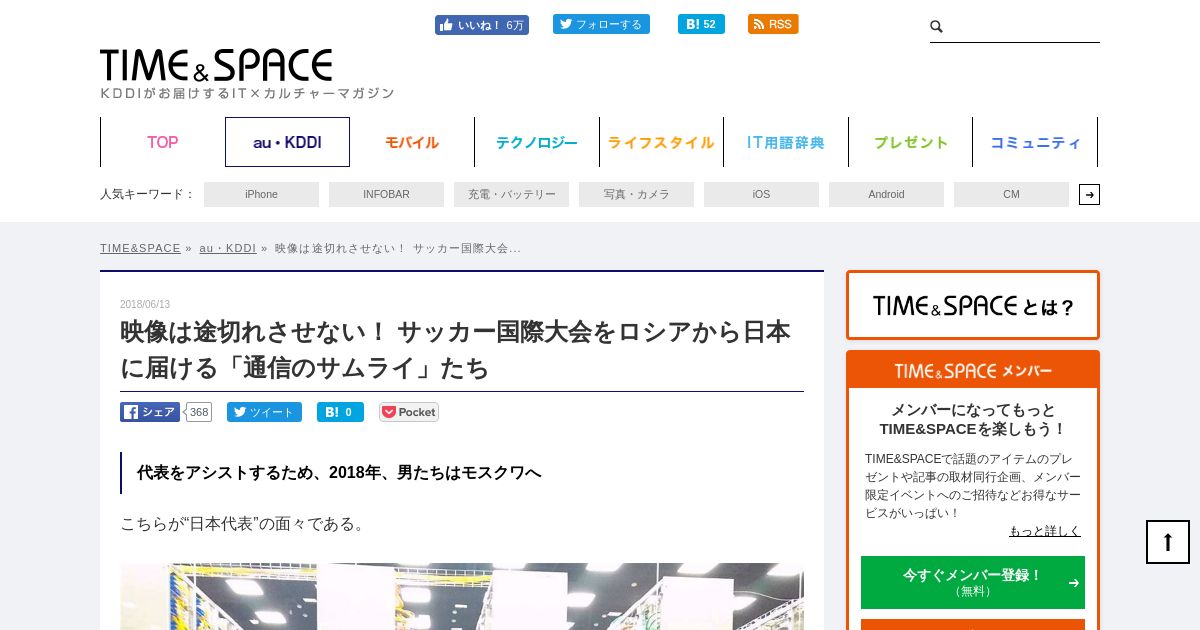This screenshot has height=630, width=1200.
Task: Show more keywords with arrow button
Action: pos(1089,194)
